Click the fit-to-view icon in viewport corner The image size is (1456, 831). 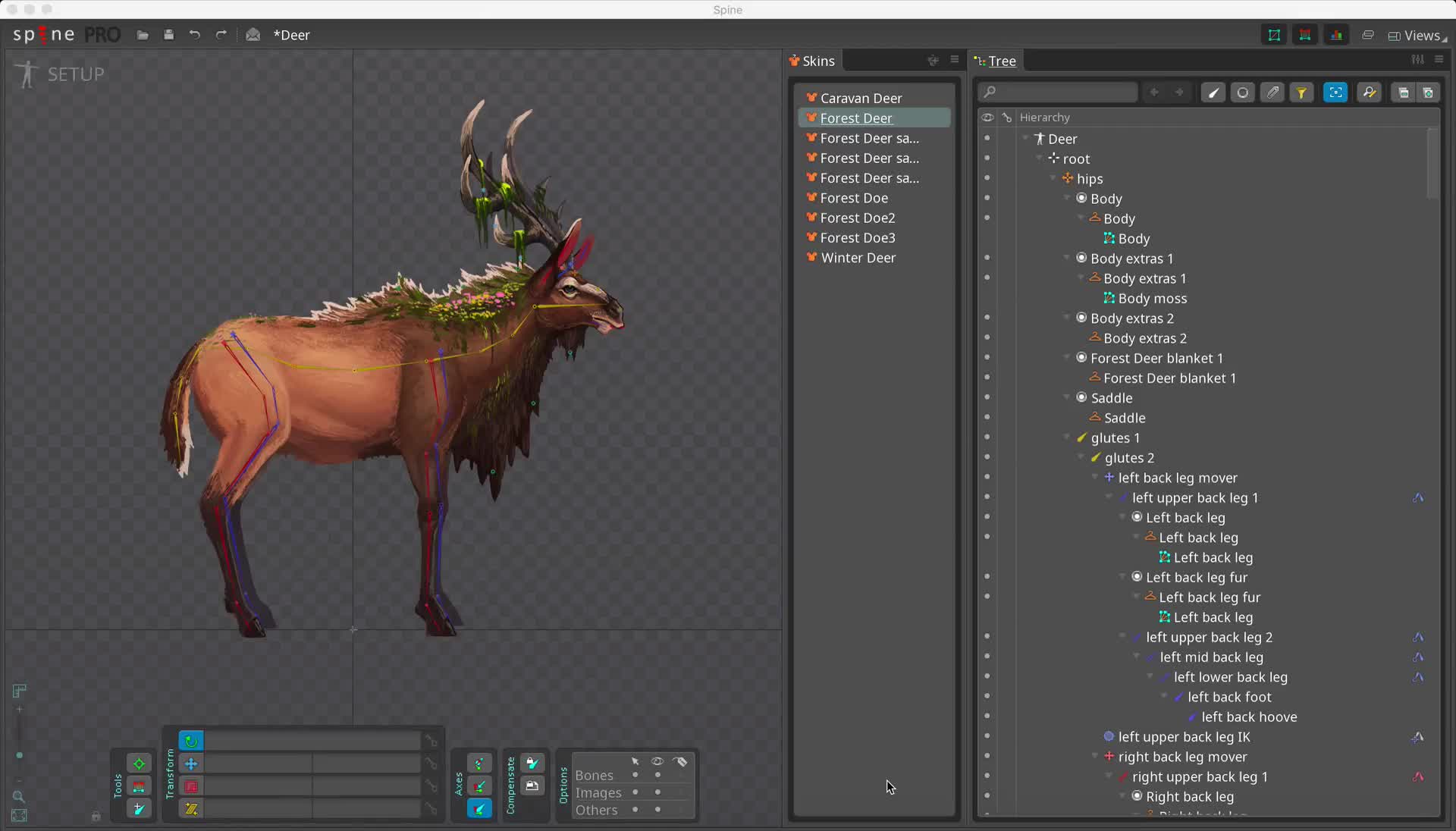point(19,816)
